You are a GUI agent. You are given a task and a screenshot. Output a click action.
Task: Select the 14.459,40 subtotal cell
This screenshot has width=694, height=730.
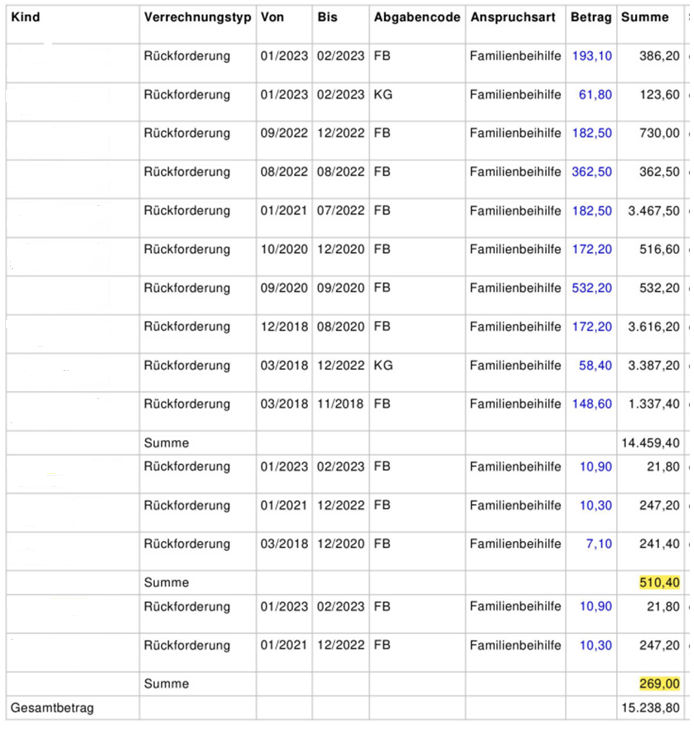[650, 442]
